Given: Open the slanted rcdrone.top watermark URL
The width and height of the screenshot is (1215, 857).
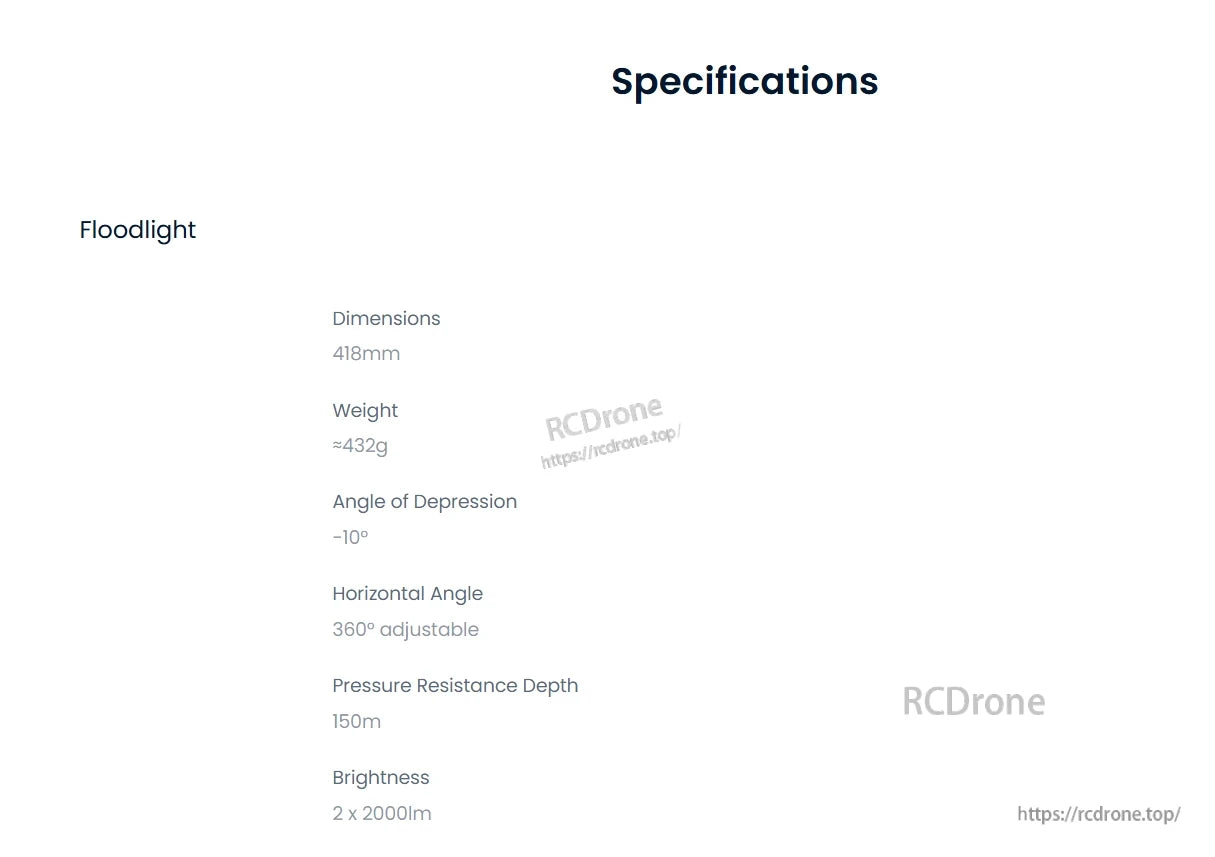Looking at the screenshot, I should point(610,447).
